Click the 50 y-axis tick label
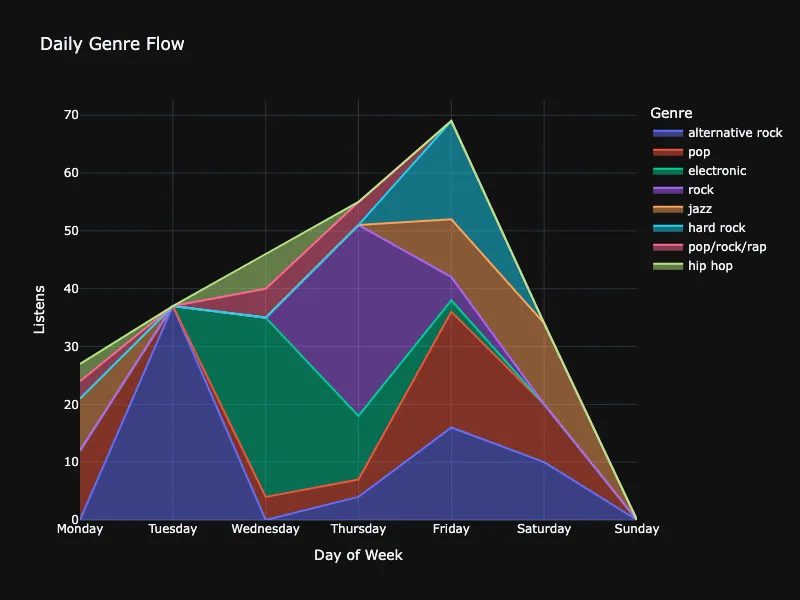 tap(72, 231)
